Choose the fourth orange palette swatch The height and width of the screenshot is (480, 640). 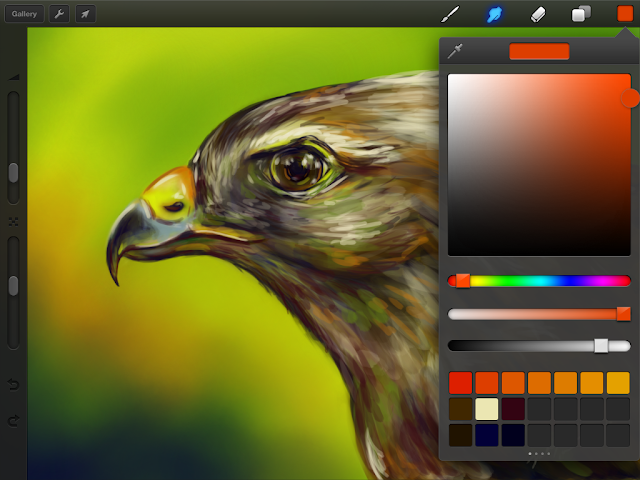pos(539,382)
